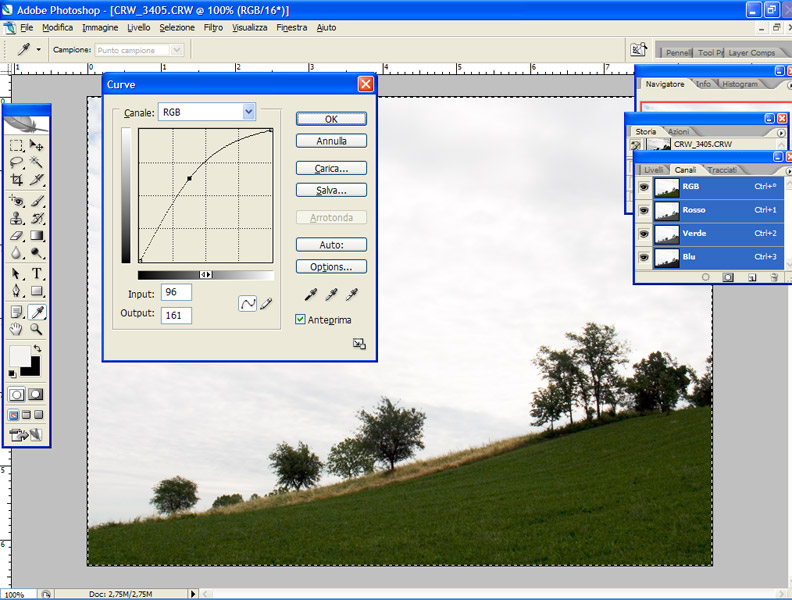
Task: Choose the Zoom magnifier tool
Action: point(37,329)
